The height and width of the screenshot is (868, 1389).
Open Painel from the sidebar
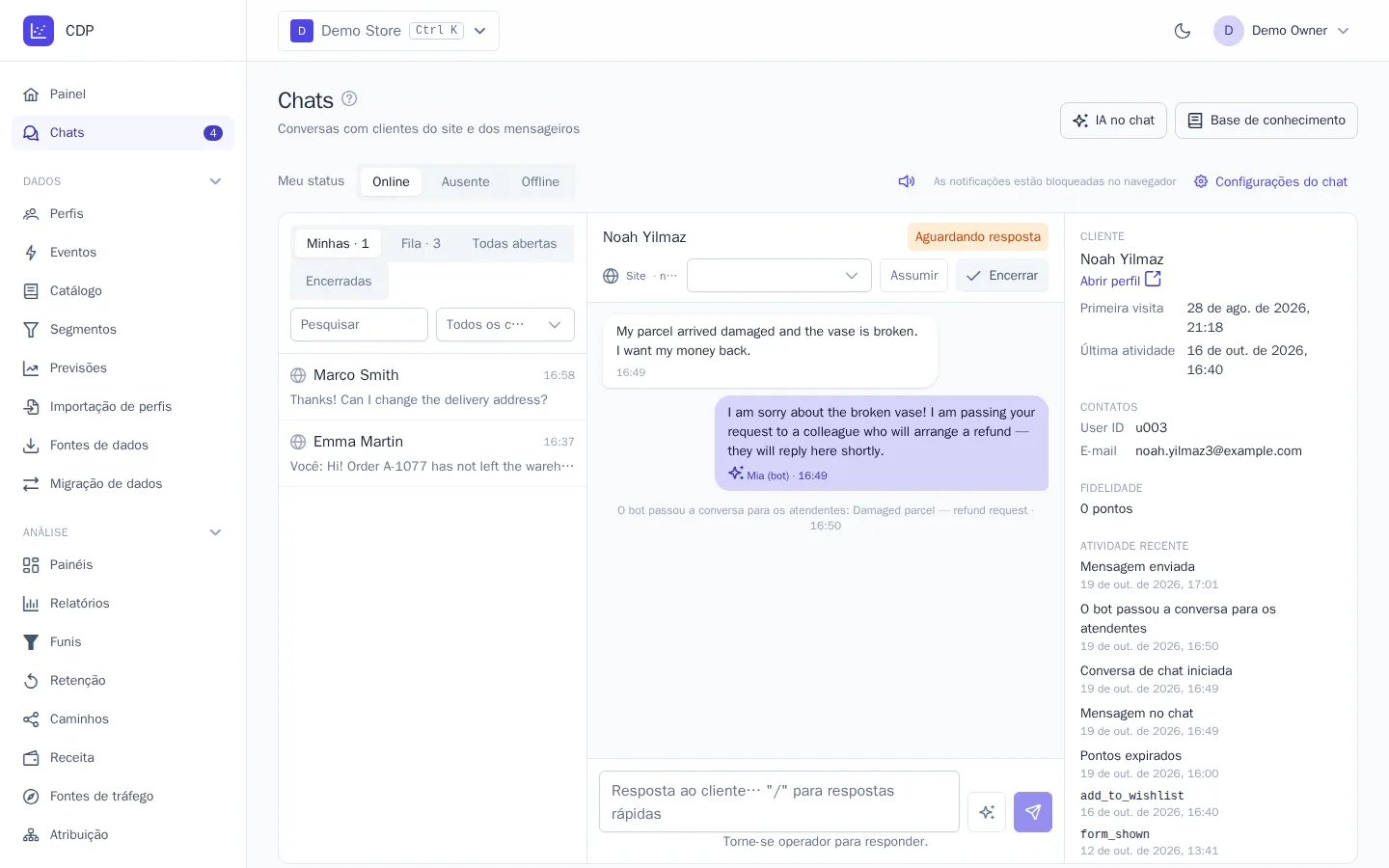[x=123, y=95]
